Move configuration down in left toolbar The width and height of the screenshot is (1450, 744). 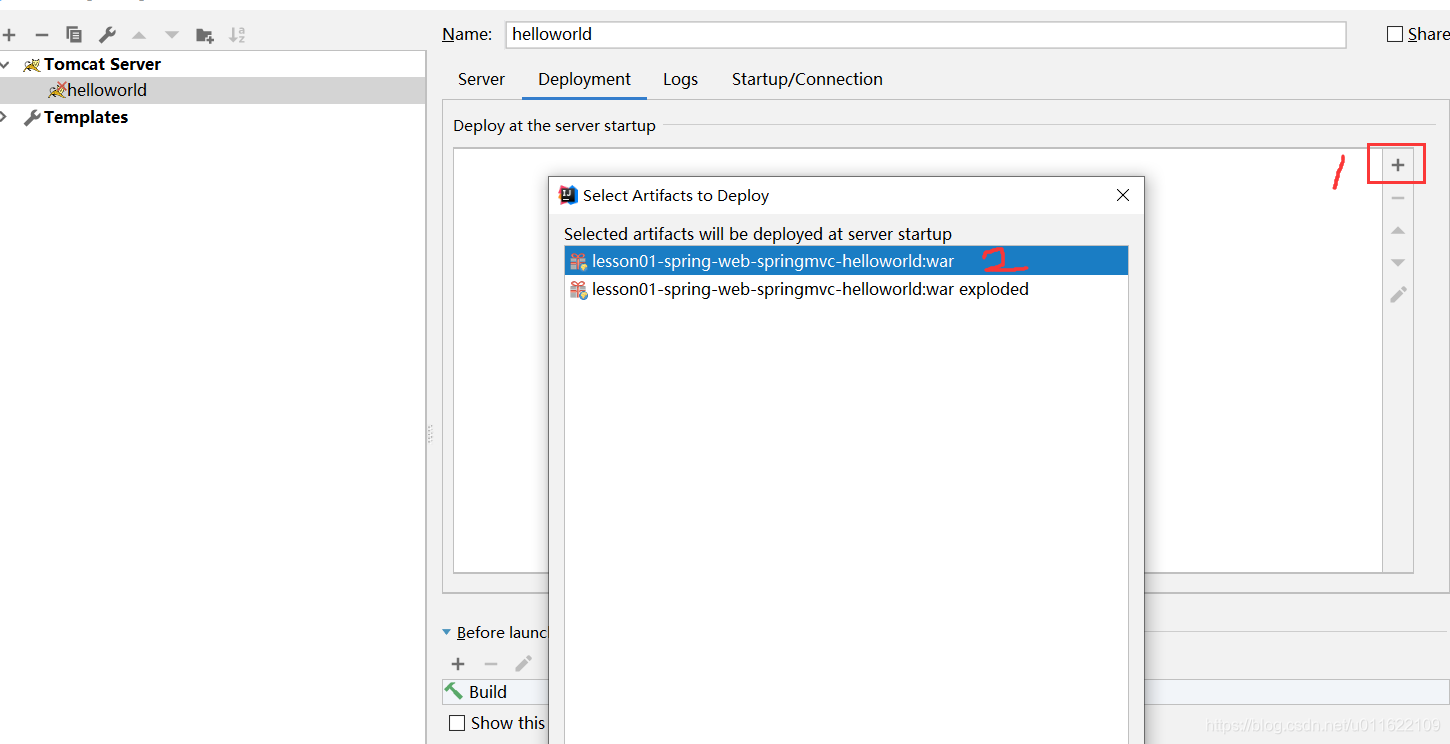coord(171,35)
